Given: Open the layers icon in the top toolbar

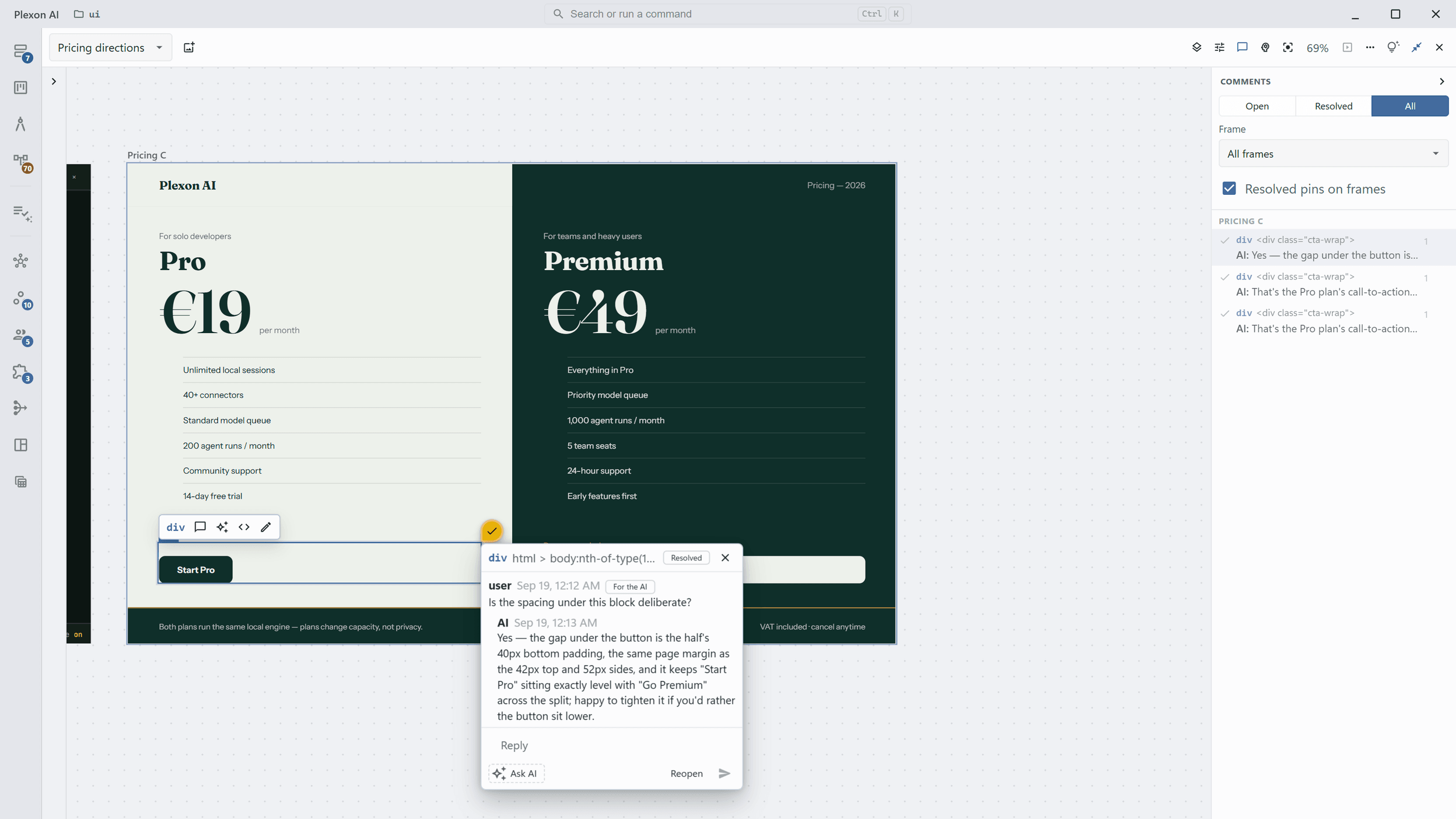Looking at the screenshot, I should click(1196, 47).
